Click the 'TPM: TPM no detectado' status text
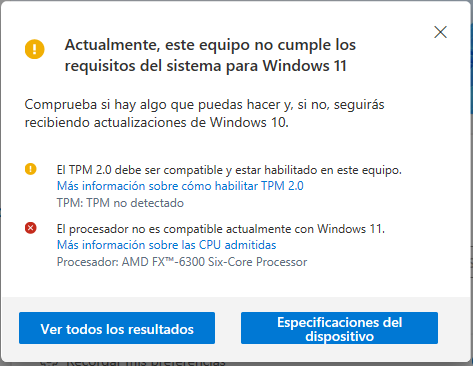The height and width of the screenshot is (366, 473). point(120,203)
